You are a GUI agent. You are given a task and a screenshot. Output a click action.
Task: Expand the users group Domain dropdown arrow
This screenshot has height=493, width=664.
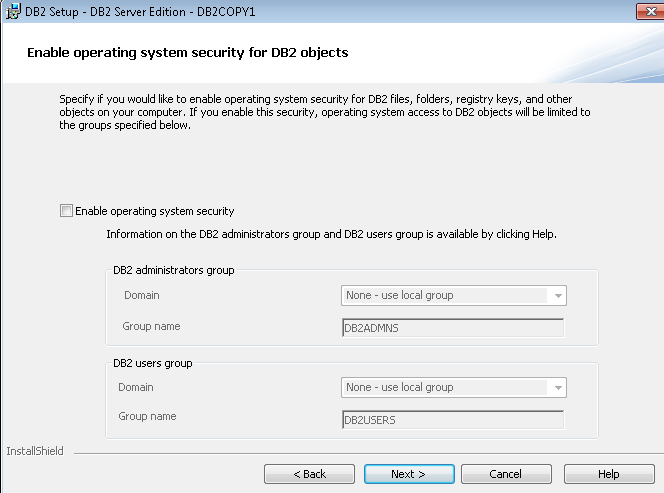558,388
